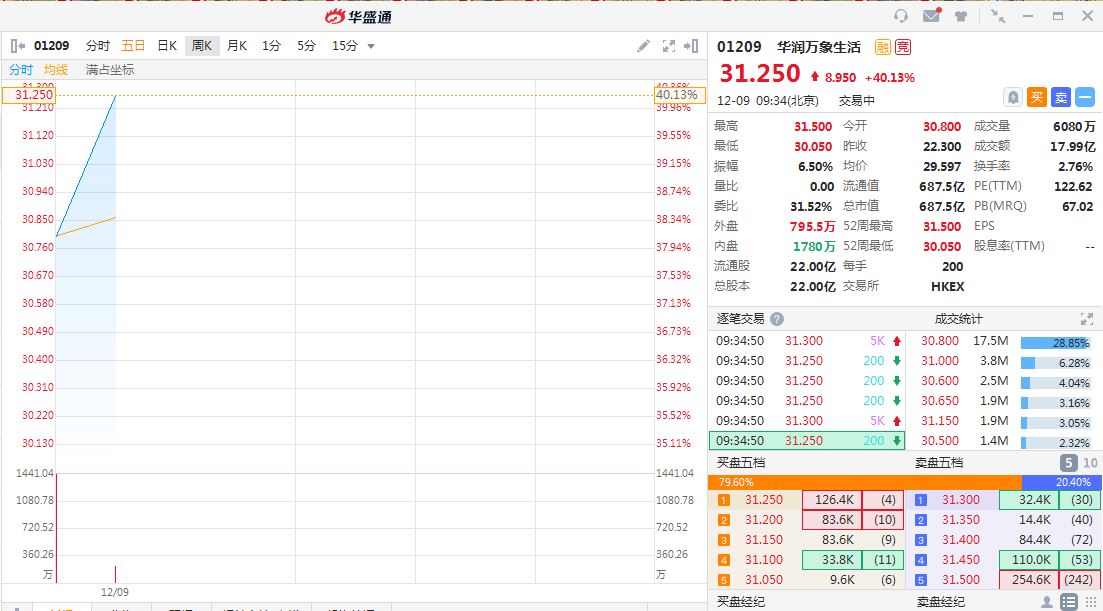
Task: Select broker list view icon
Action: 1069,602
